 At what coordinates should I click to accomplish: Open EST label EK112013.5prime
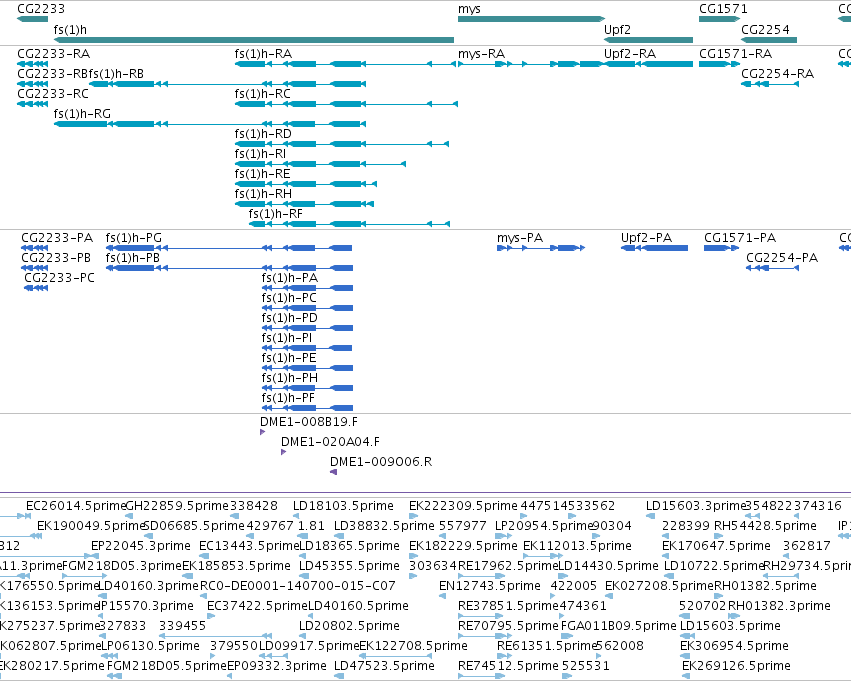tap(577, 546)
